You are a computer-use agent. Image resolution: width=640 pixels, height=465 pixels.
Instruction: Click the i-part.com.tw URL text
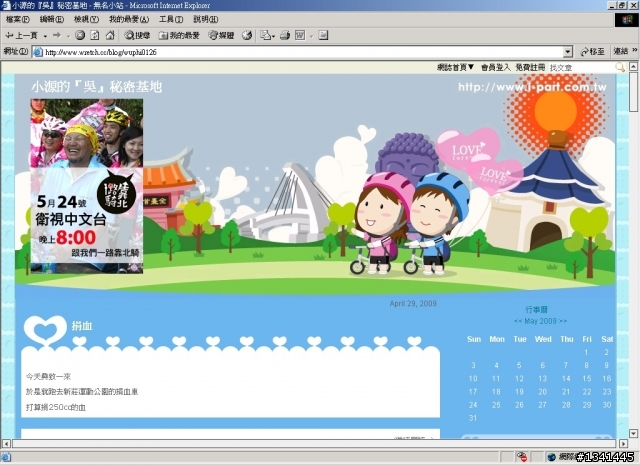tap(532, 87)
